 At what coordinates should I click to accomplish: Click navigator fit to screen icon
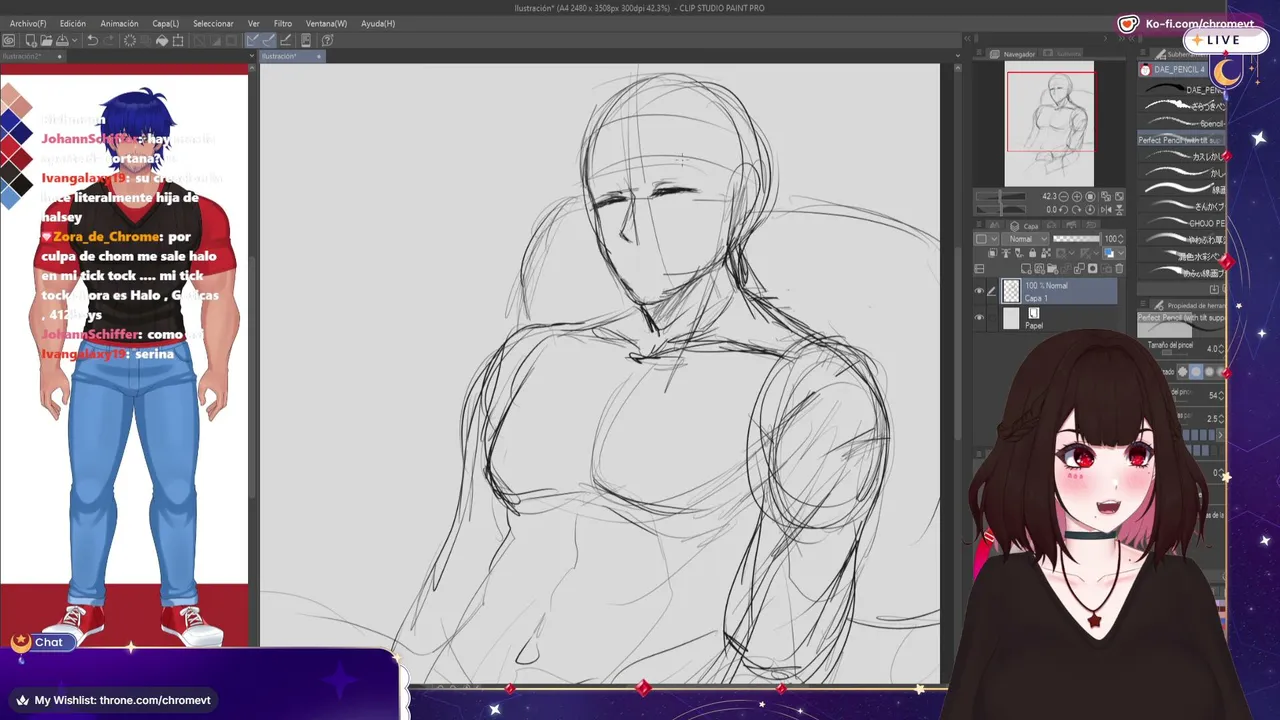point(1119,197)
